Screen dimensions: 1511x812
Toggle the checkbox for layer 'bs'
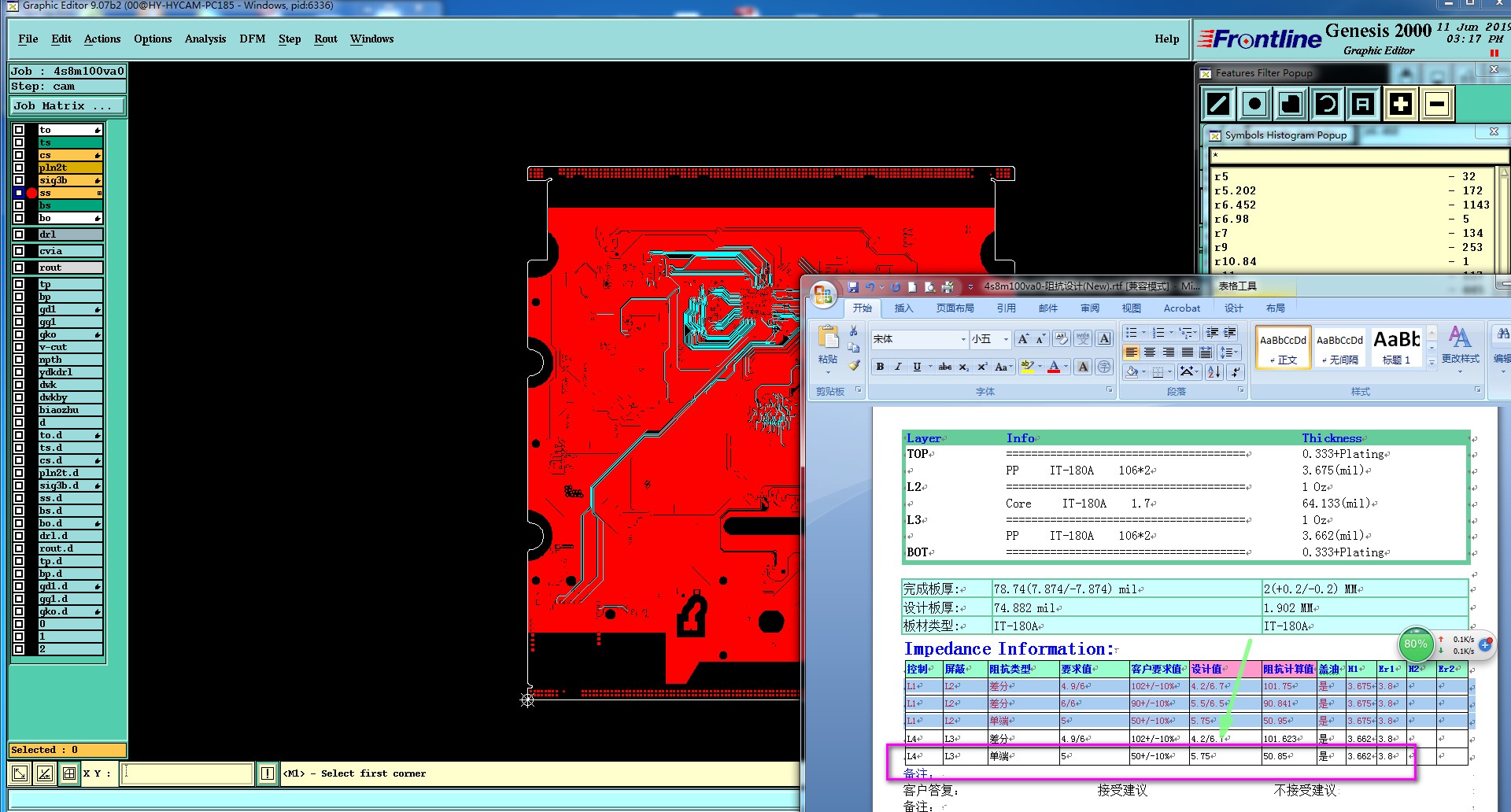(x=19, y=205)
